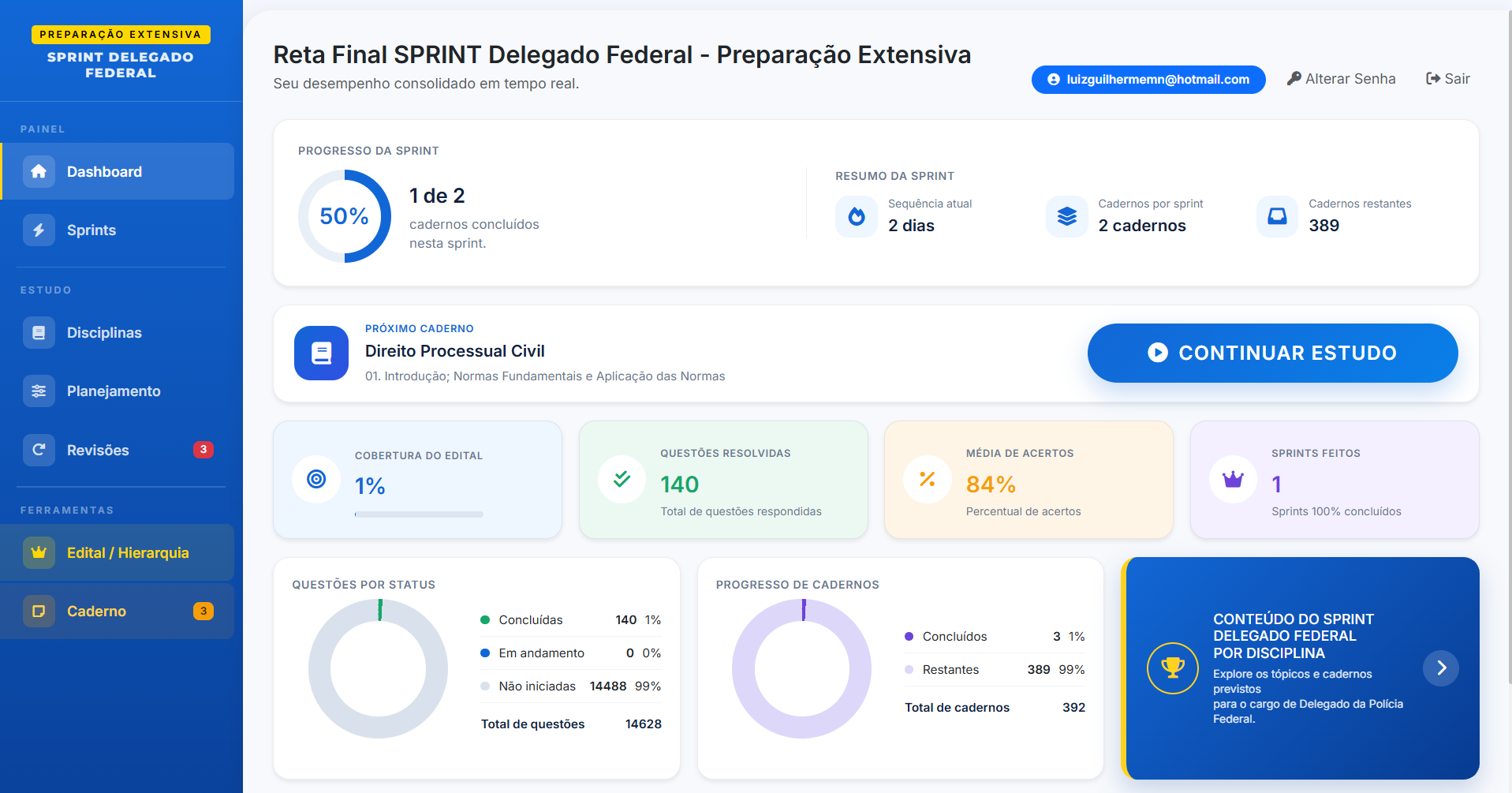Viewport: 1512px width, 793px height.
Task: Click the Planejamento sliders icon
Action: pos(39,391)
